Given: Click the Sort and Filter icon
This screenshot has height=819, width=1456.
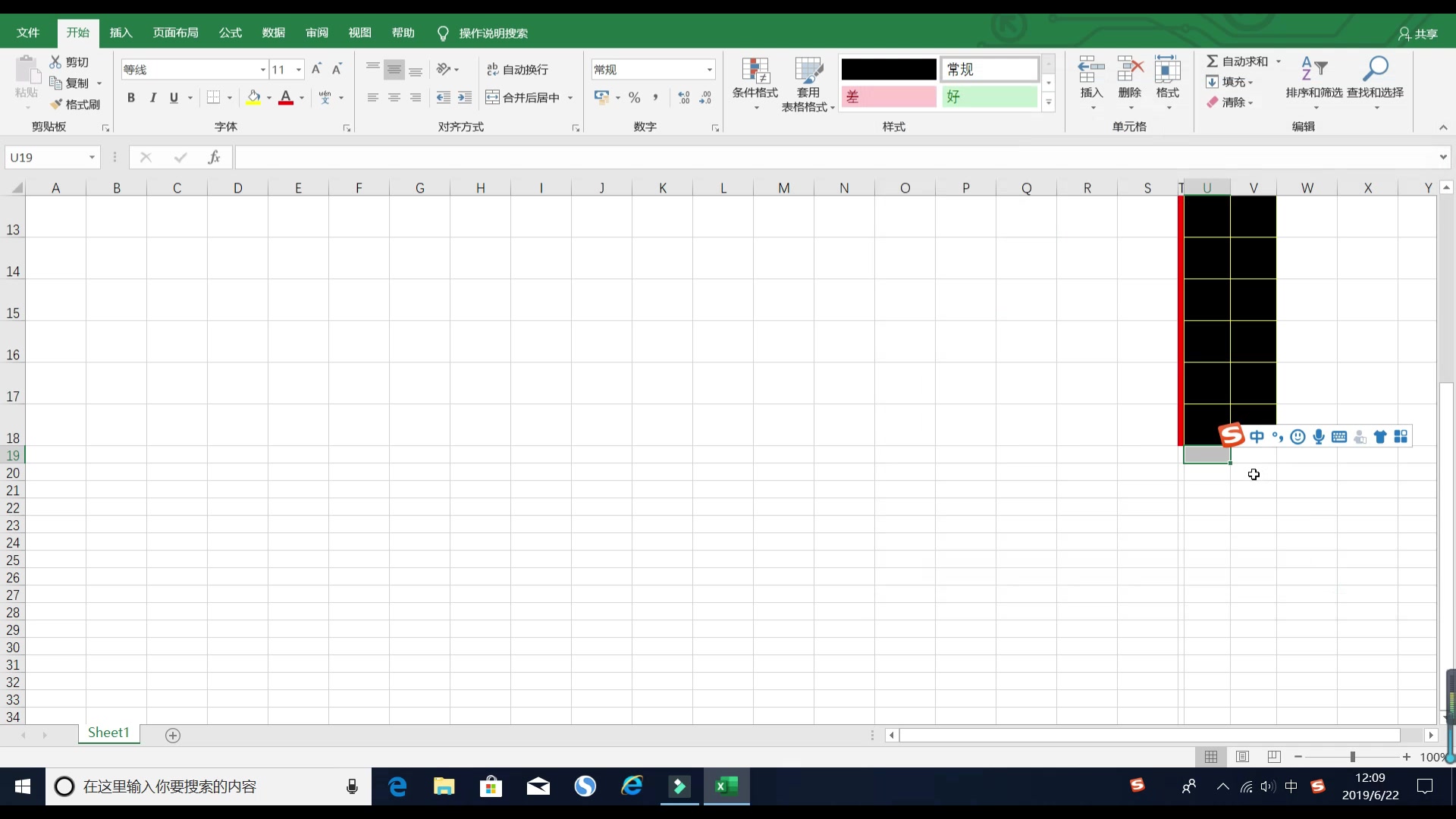Looking at the screenshot, I should coord(1313,70).
